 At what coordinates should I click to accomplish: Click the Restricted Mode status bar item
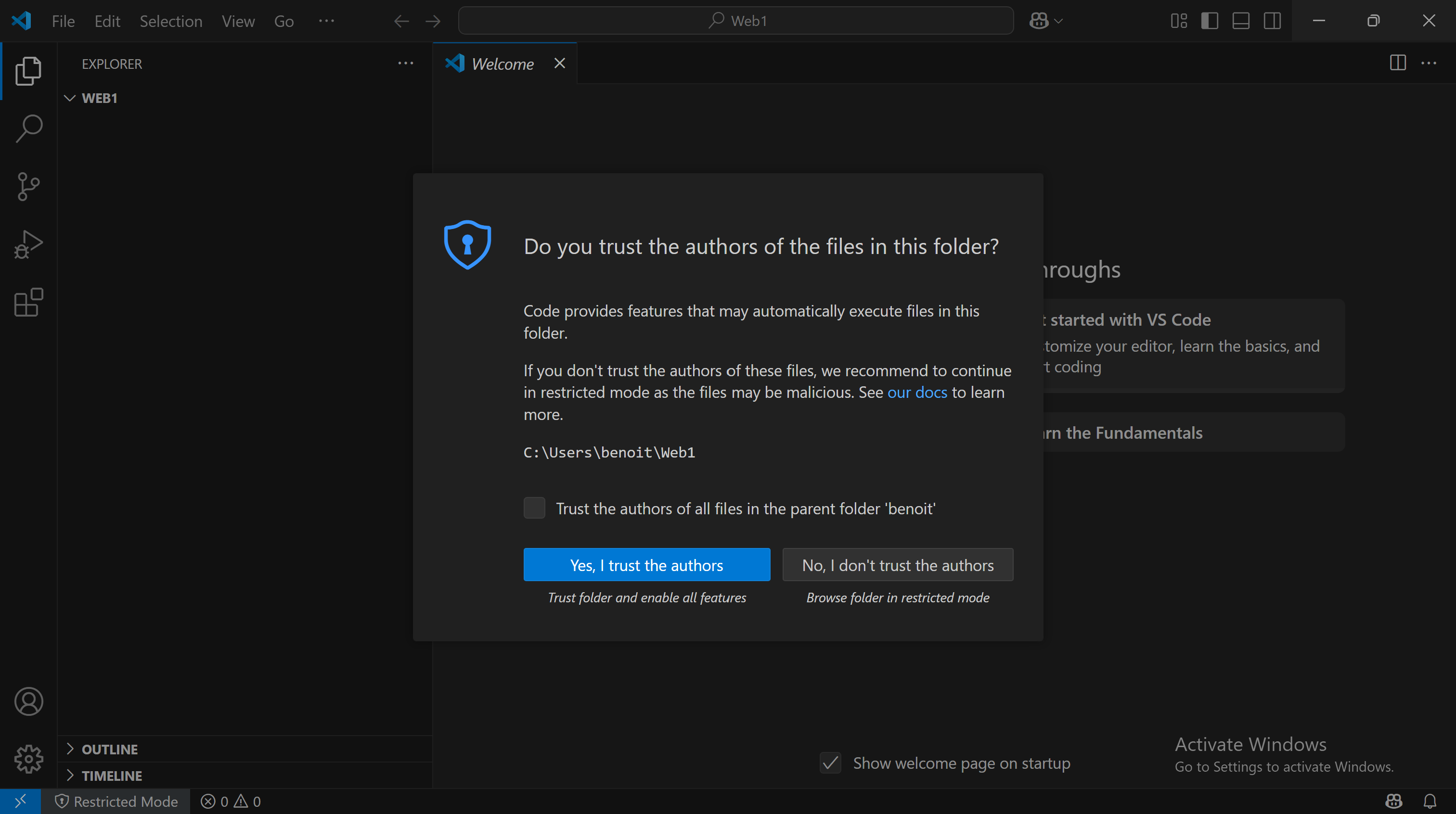(x=116, y=801)
